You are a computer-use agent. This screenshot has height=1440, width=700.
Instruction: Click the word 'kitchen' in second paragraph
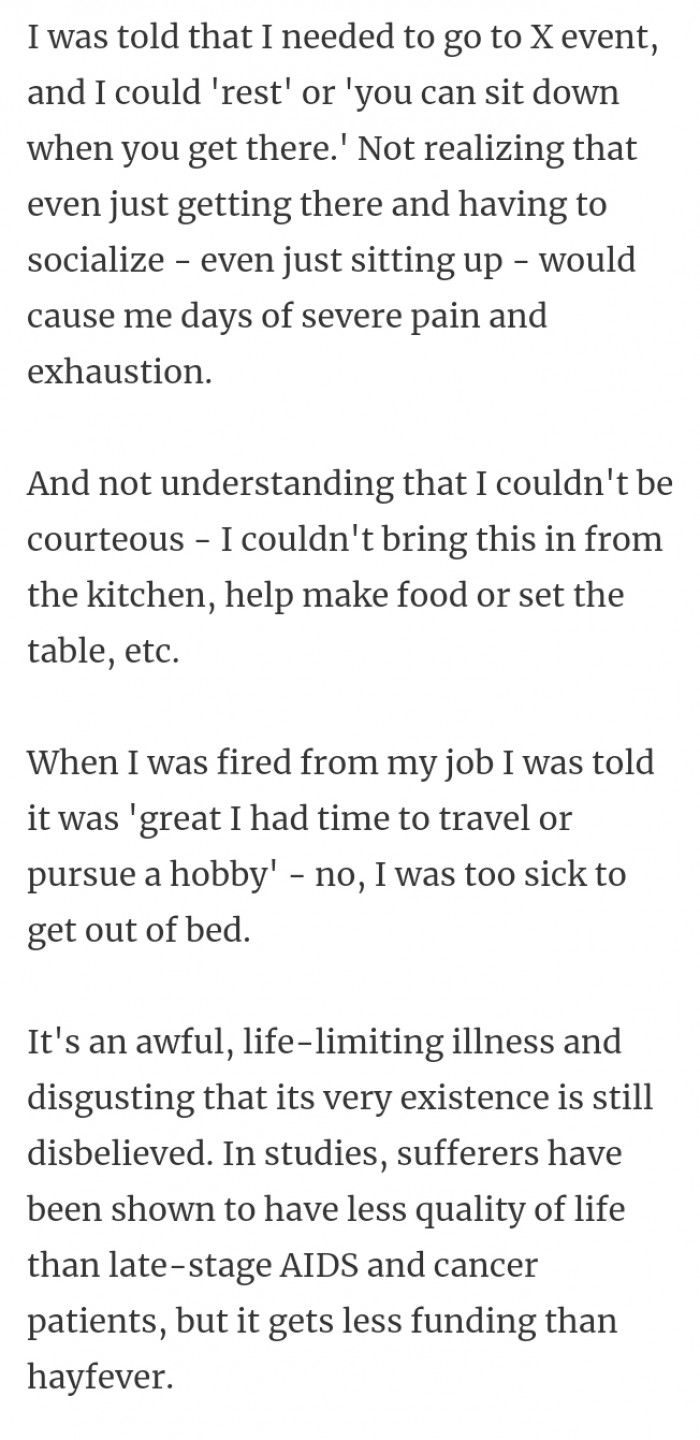pyautogui.click(x=150, y=596)
